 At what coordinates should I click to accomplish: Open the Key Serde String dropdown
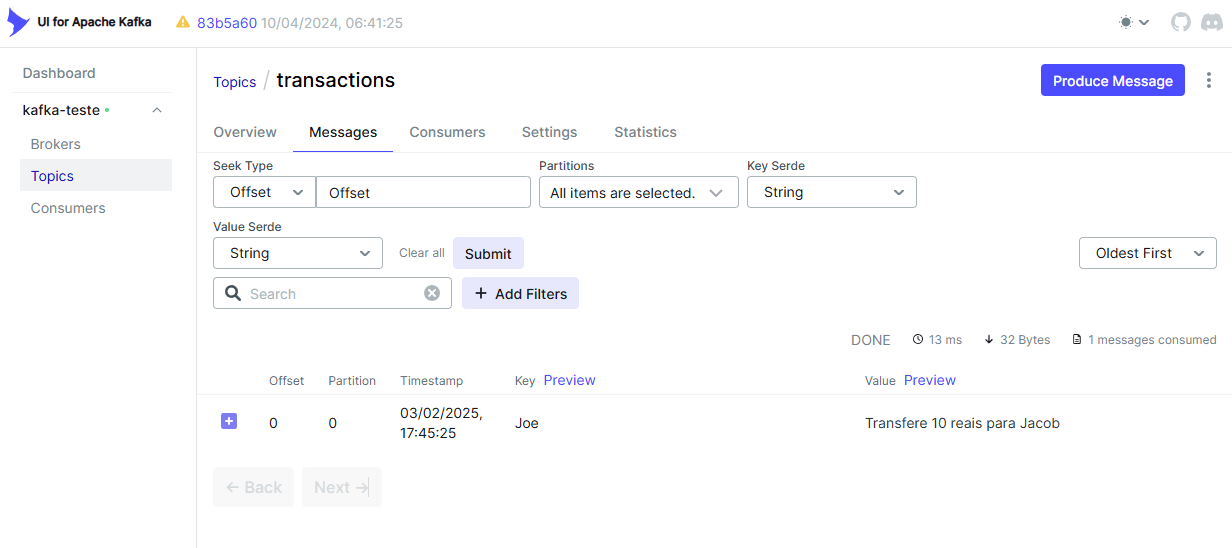coord(832,192)
